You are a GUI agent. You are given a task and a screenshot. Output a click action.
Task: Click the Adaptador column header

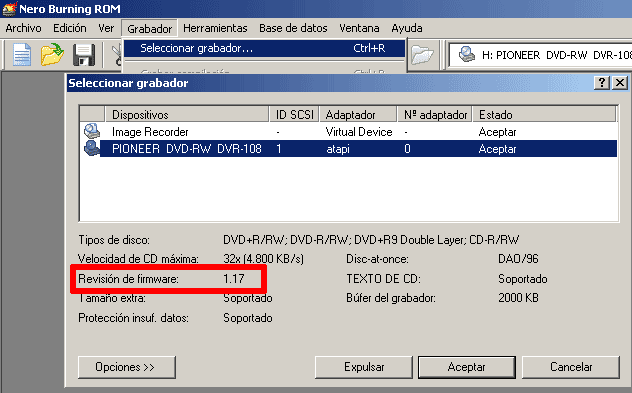tap(358, 114)
